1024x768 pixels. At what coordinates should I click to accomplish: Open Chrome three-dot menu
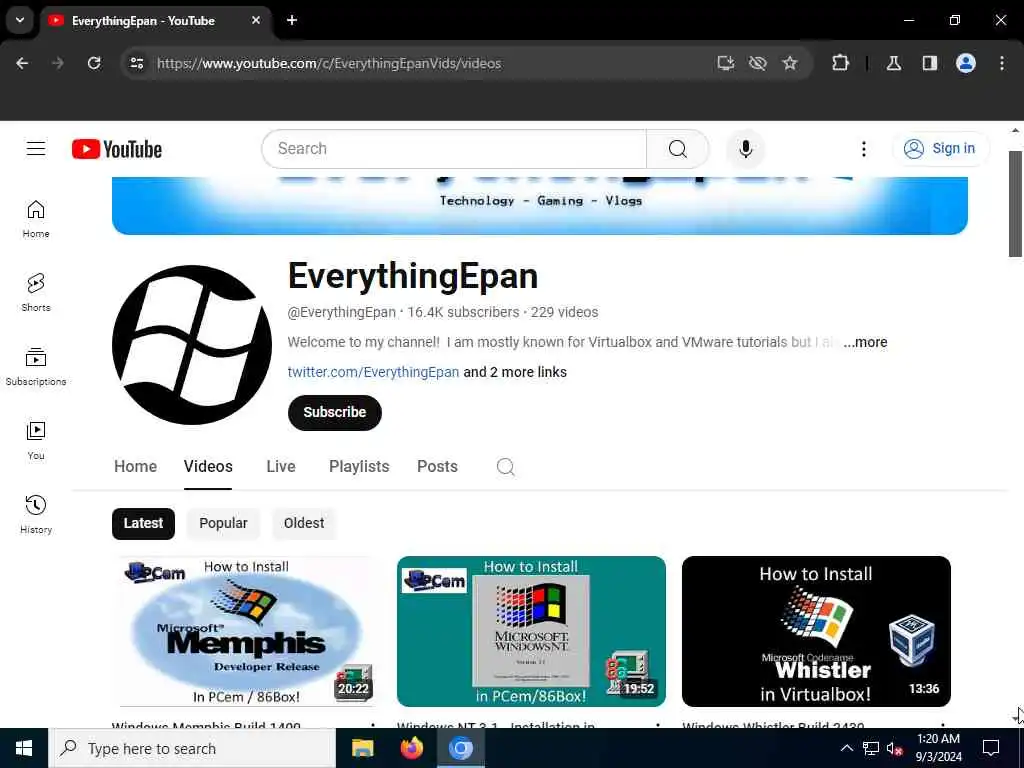pyautogui.click(x=1002, y=63)
